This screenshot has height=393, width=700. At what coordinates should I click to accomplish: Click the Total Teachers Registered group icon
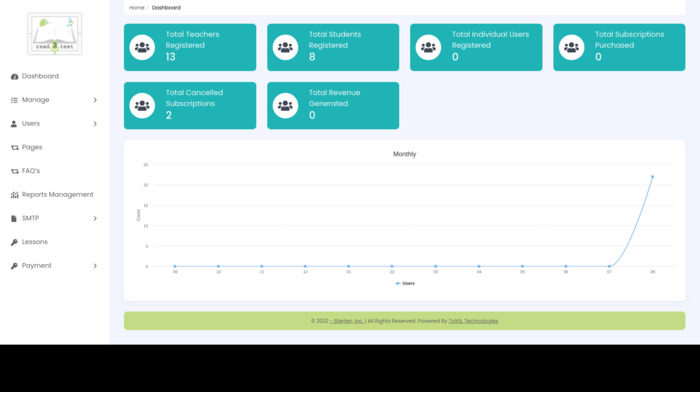coord(142,47)
